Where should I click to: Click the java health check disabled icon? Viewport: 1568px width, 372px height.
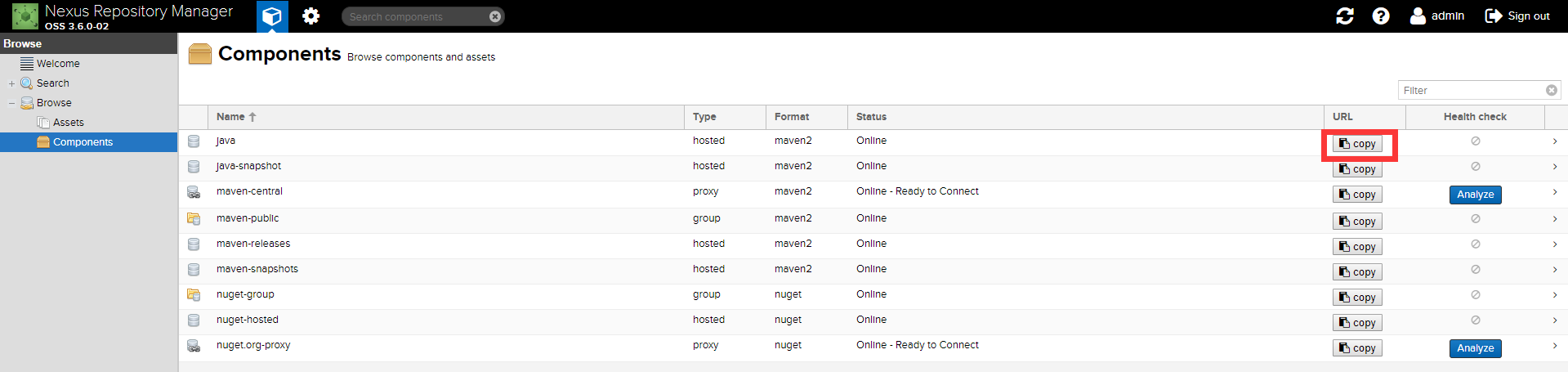pos(1476,141)
